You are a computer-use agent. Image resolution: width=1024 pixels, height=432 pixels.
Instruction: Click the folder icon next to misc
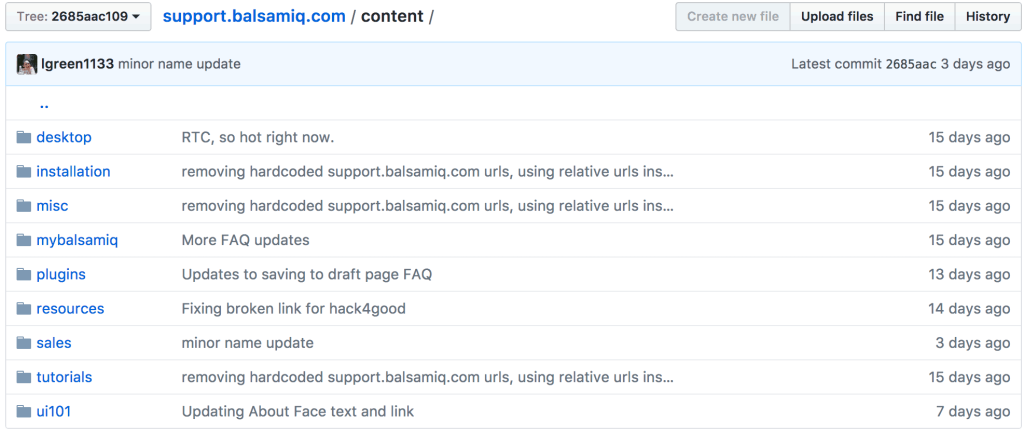click(x=24, y=206)
